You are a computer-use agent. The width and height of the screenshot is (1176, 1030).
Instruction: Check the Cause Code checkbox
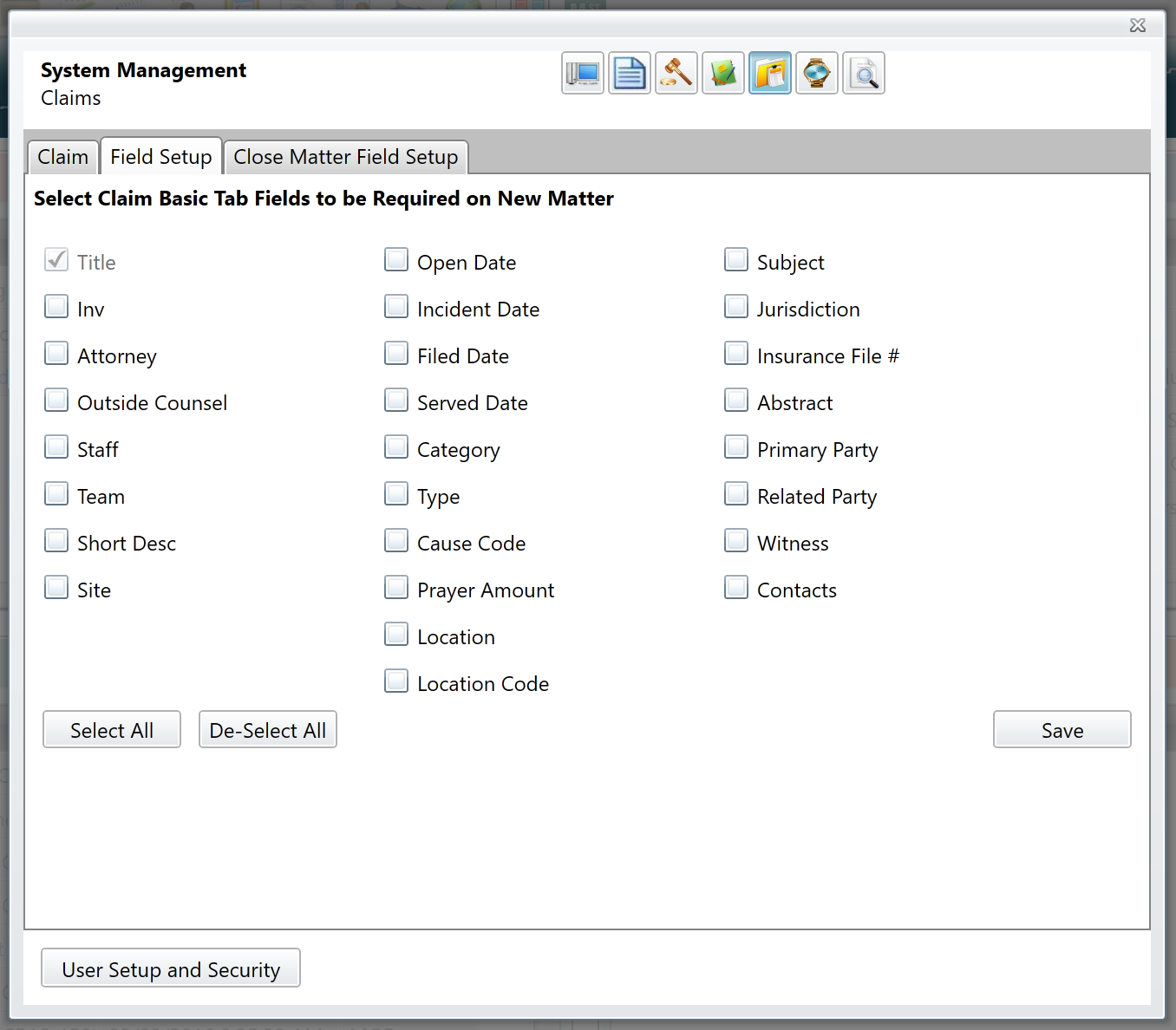(396, 541)
